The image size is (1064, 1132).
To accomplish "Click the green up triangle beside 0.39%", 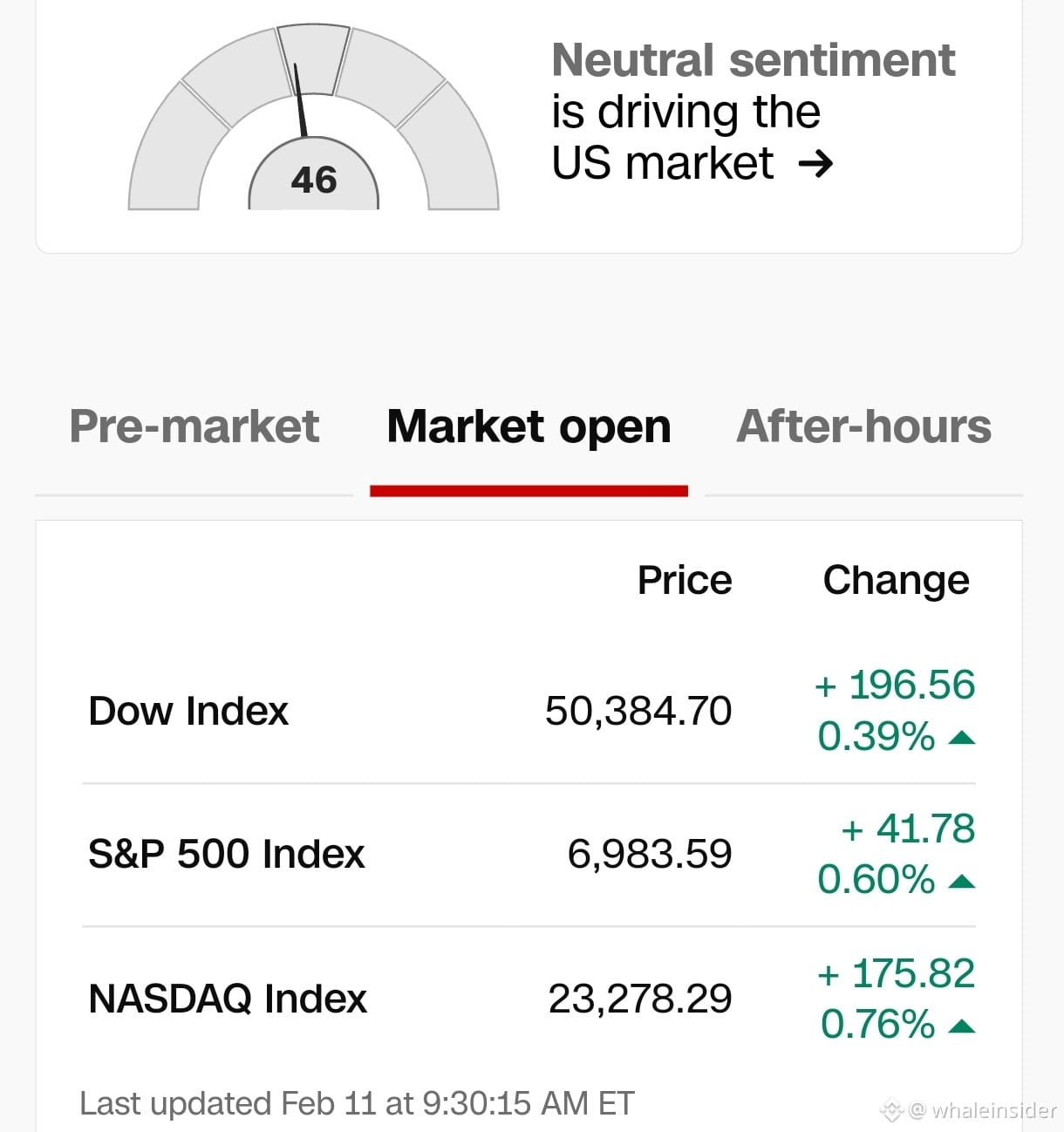I will [961, 739].
